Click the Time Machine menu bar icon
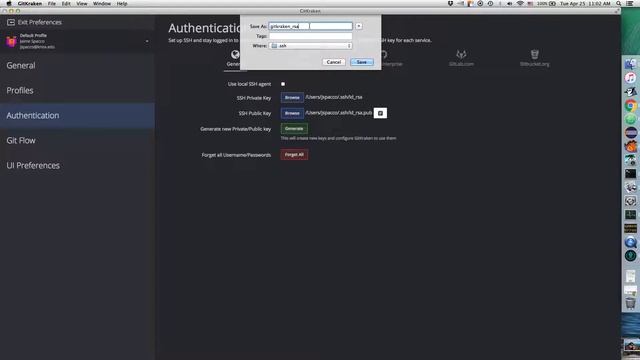The height and width of the screenshot is (360, 640). [490, 4]
